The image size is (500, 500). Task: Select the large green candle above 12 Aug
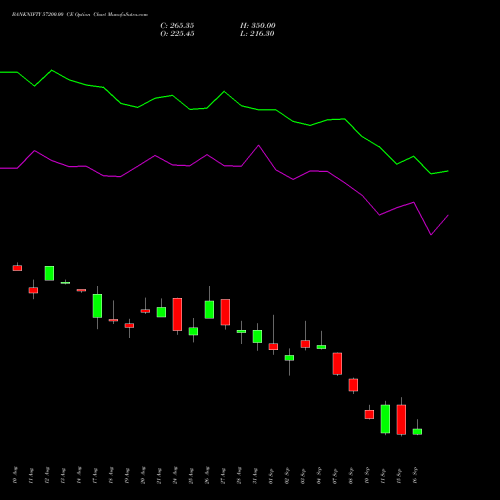click(49, 273)
